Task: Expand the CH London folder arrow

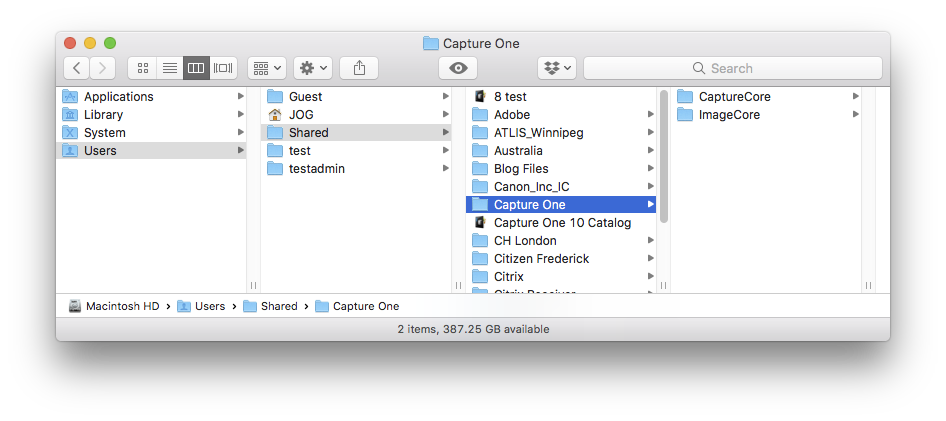Action: coord(650,241)
